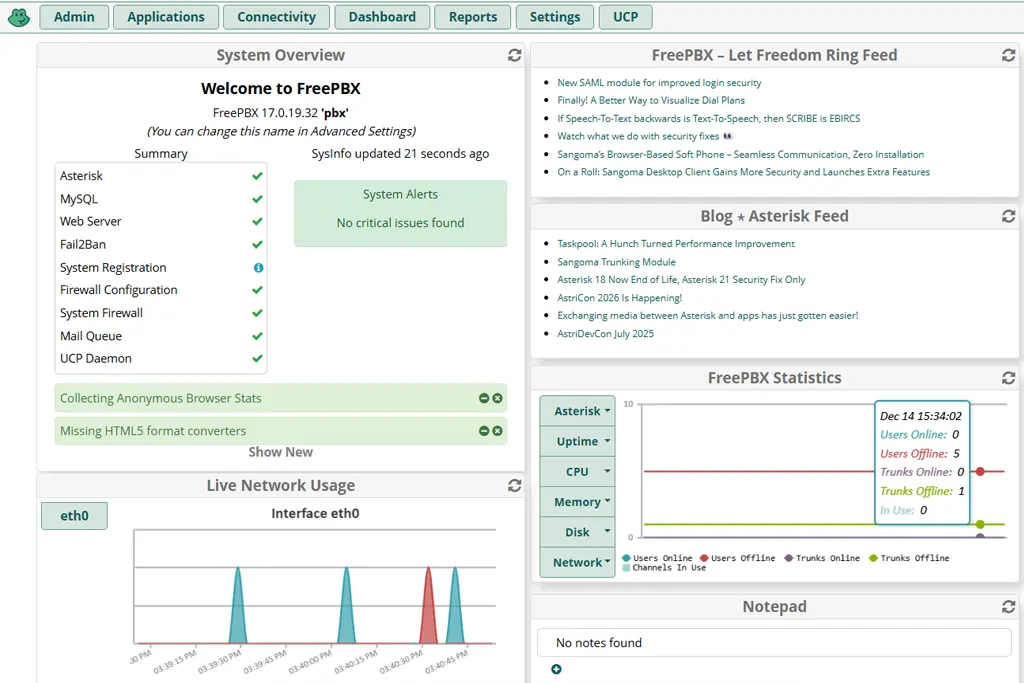Open the Reports menu

(473, 17)
